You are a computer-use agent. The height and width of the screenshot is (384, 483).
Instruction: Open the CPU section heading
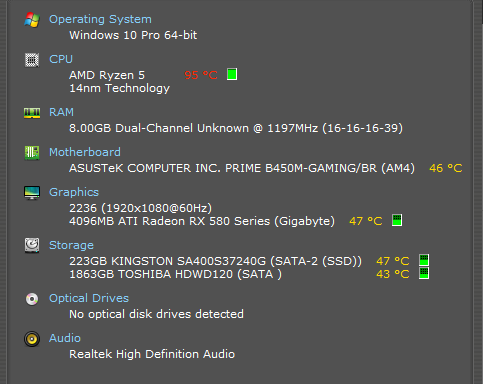[61, 59]
